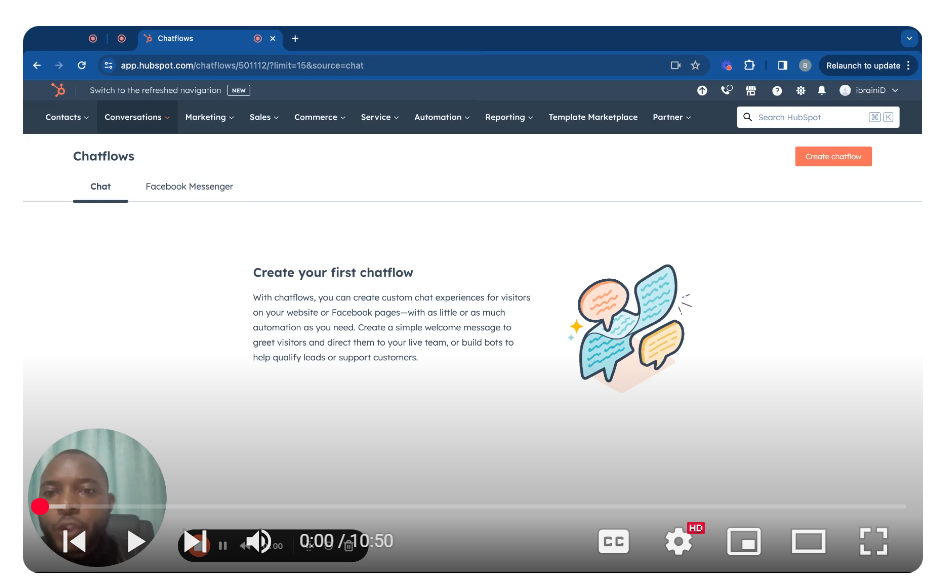Image resolution: width=948 pixels, height=586 pixels.
Task: Toggle closed captions with the CC button
Action: 614,541
